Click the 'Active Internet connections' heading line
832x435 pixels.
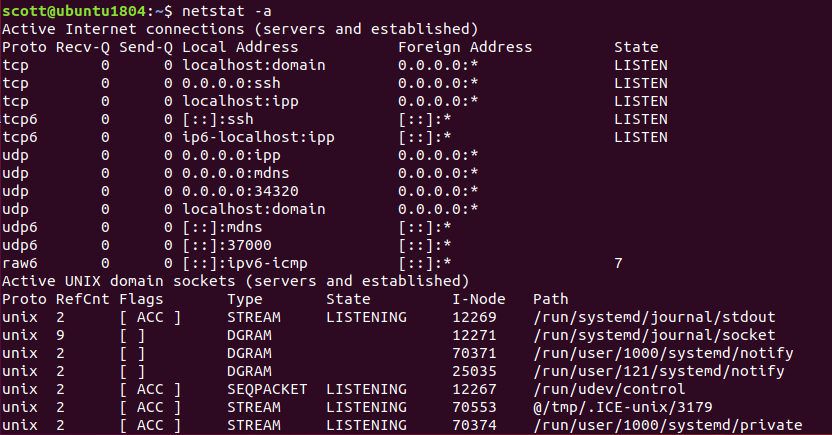[x=240, y=29]
